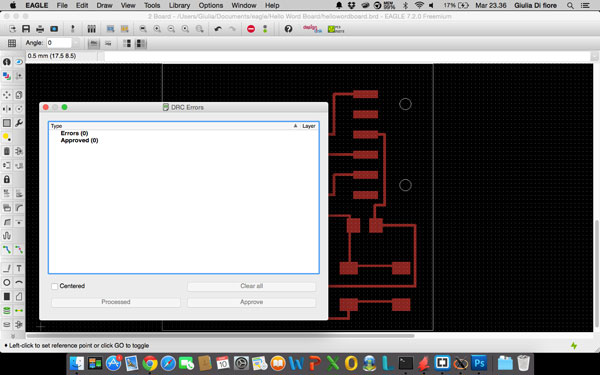Select the left-aligned text style icon
This screenshot has width=600, height=375.
93,43
